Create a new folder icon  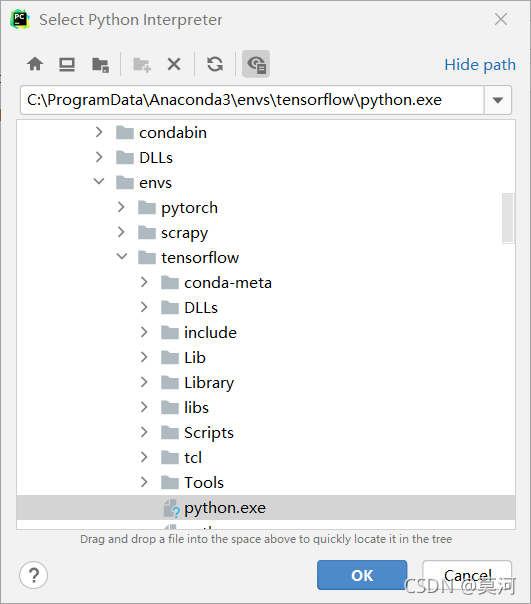pyautogui.click(x=141, y=64)
